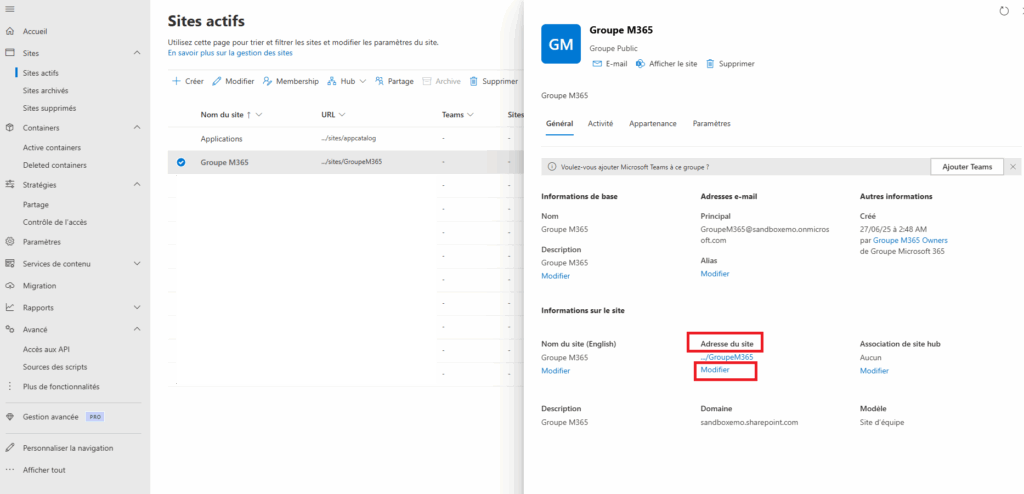Click Modifier under Alias
Image resolution: width=1024 pixels, height=494 pixels.
pos(714,274)
